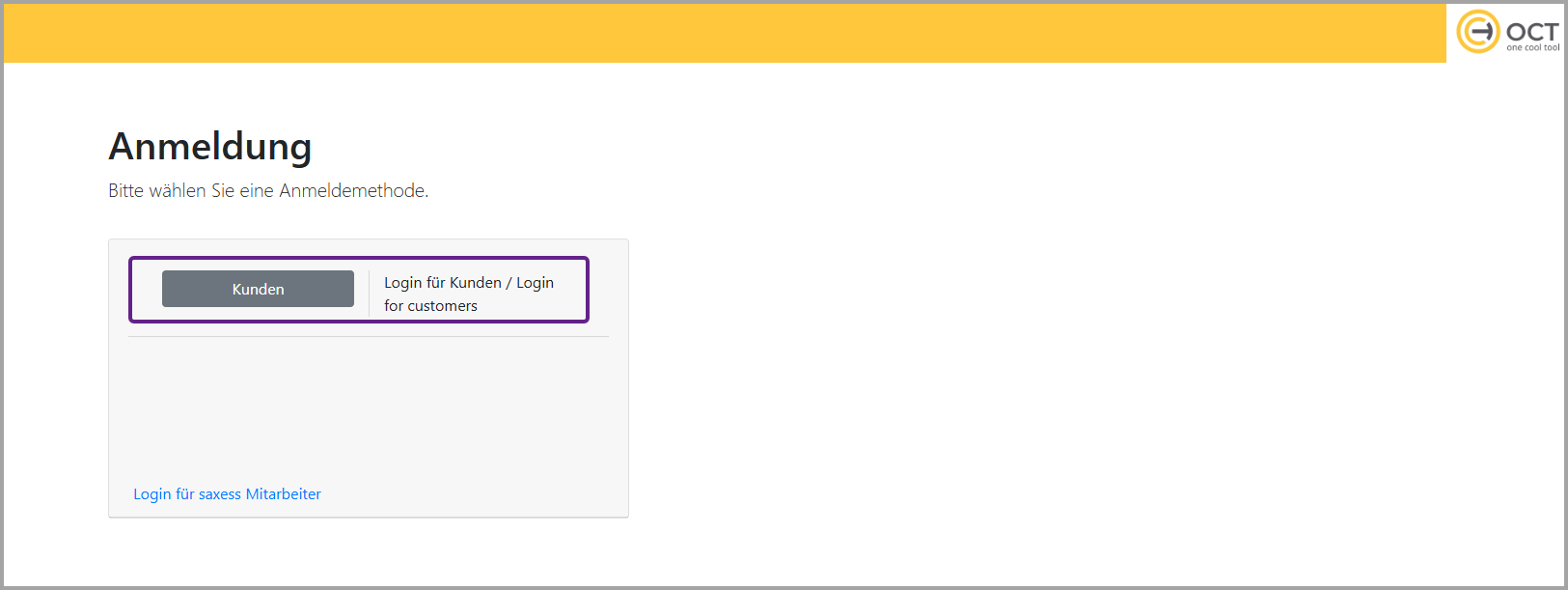The height and width of the screenshot is (590, 1568).
Task: Click the horizontal divider below the Kunden row
Action: (369, 336)
